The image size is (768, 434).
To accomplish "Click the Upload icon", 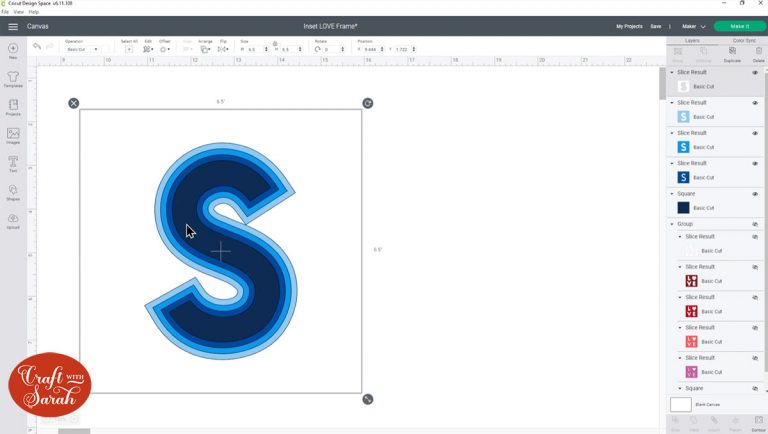I will pyautogui.click(x=13, y=218).
